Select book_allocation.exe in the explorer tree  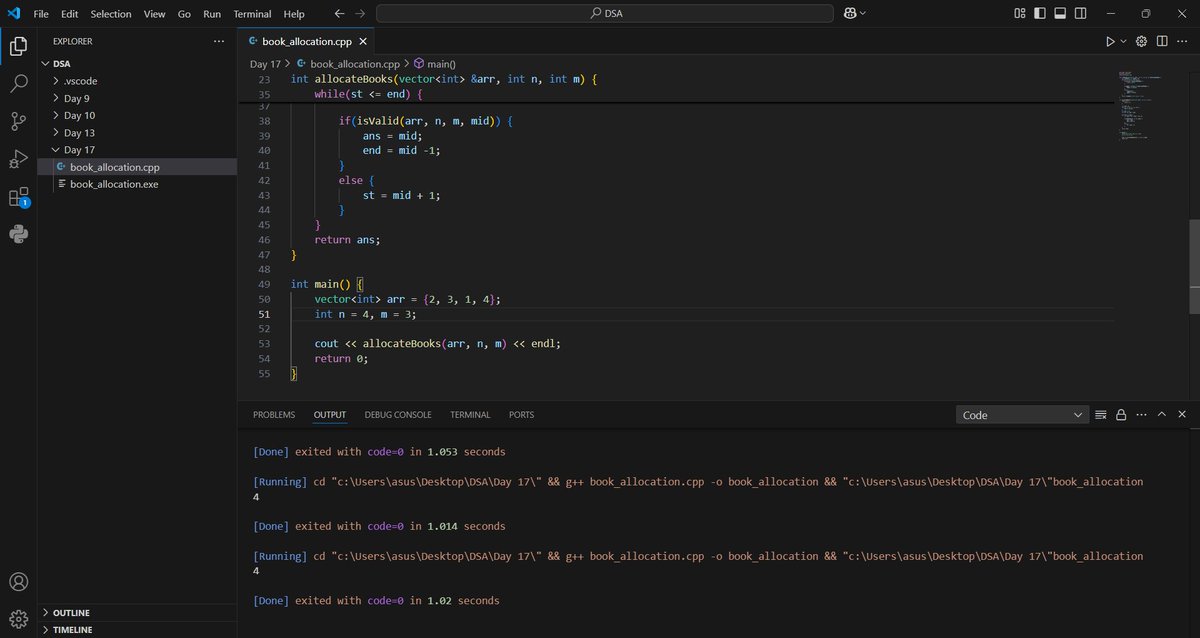click(137, 184)
